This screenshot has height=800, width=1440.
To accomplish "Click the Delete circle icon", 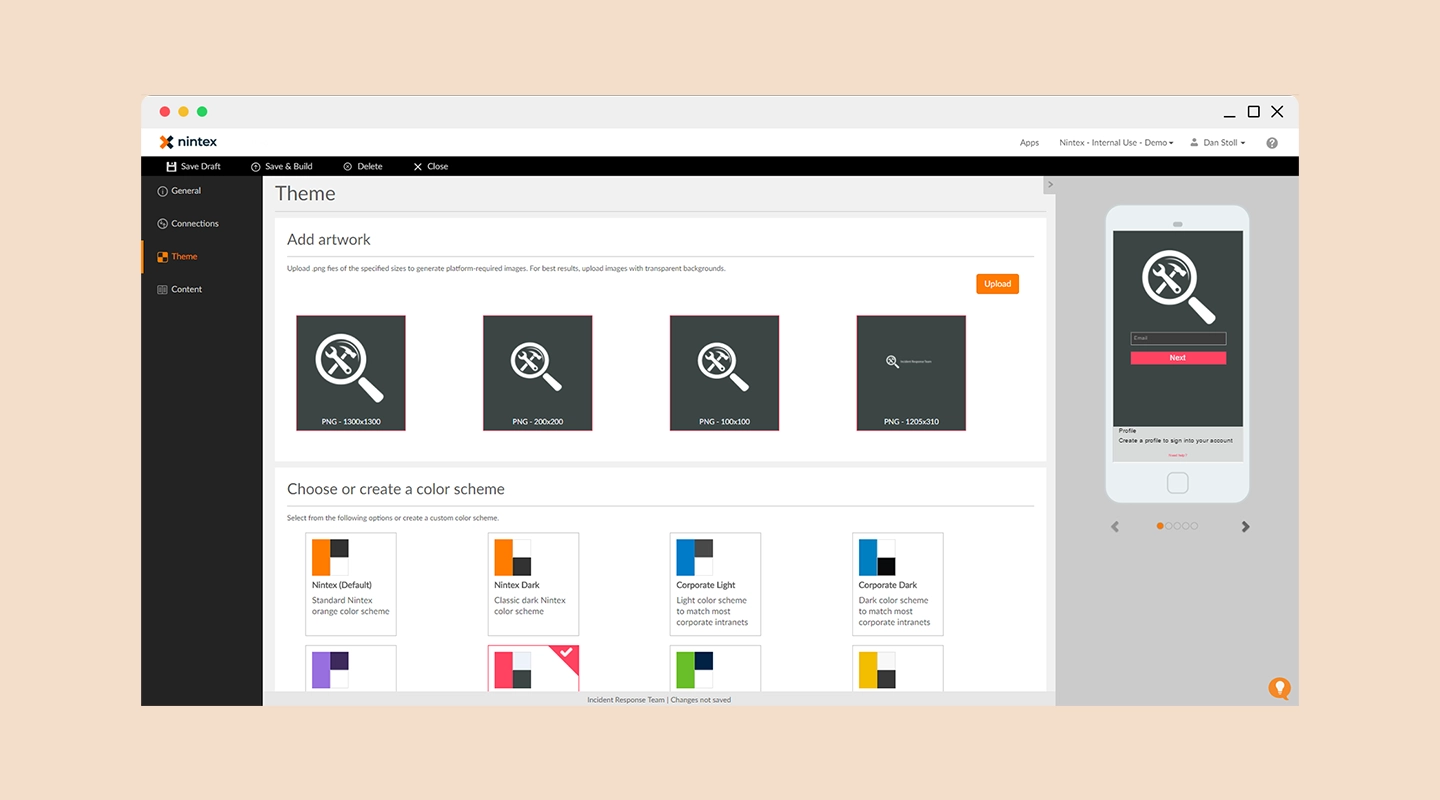I will (x=348, y=166).
